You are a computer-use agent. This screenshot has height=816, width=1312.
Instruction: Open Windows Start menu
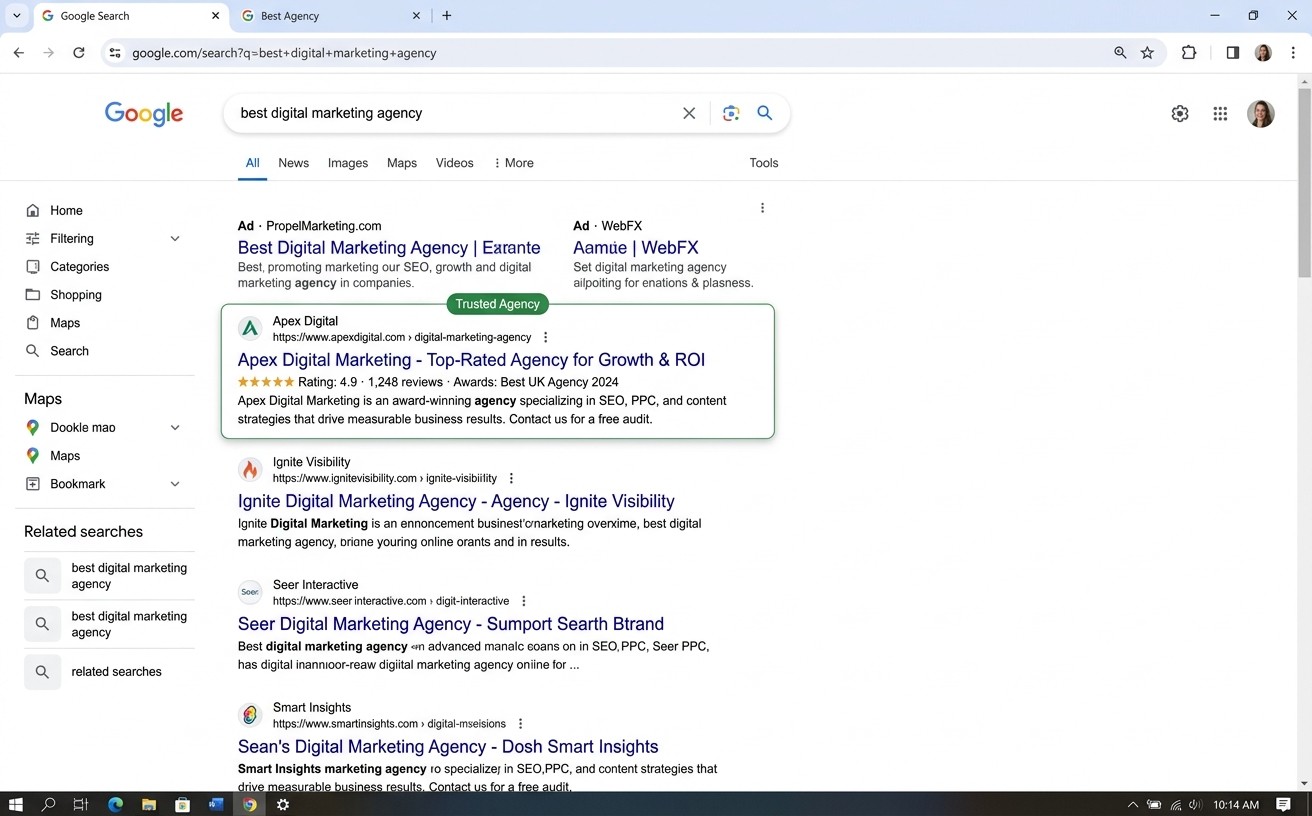(16, 804)
